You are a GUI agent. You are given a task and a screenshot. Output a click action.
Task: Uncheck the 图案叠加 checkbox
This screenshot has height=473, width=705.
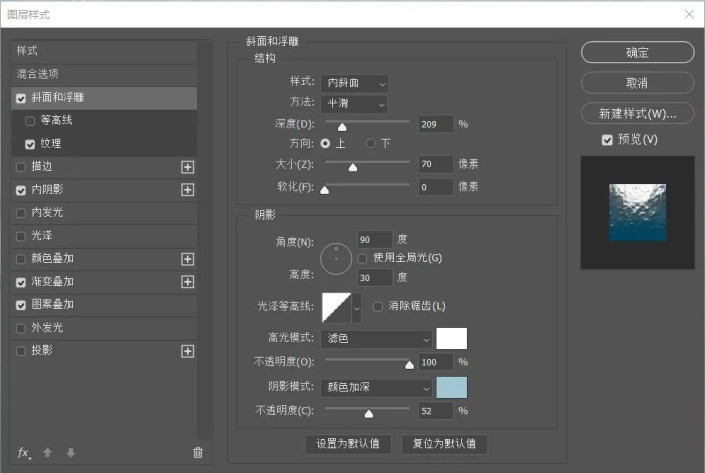21,305
